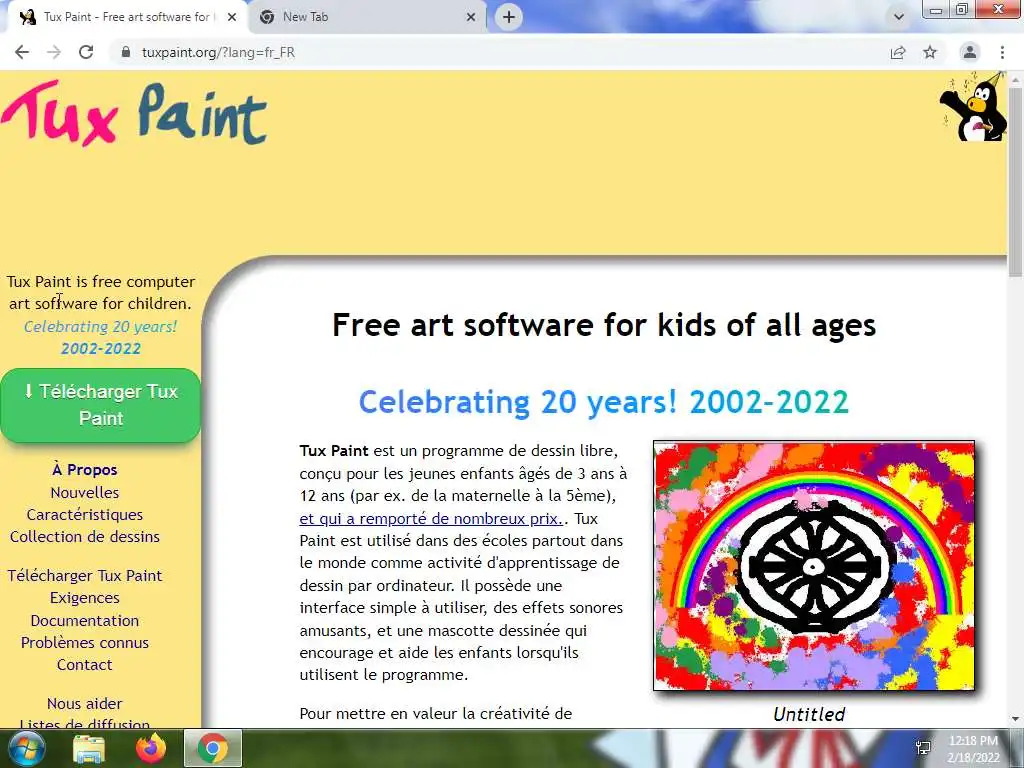Bookmark this page with the star icon
The width and height of the screenshot is (1024, 768).
click(930, 52)
